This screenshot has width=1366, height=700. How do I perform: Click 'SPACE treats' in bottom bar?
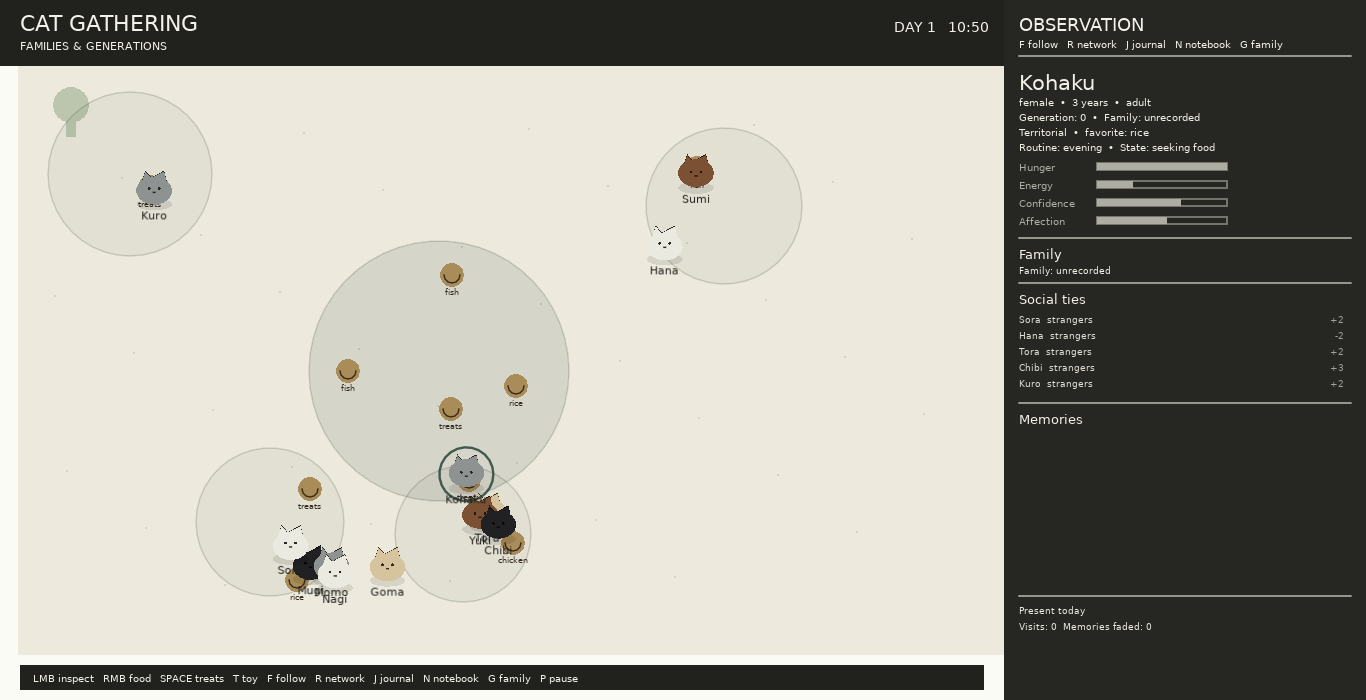point(192,679)
